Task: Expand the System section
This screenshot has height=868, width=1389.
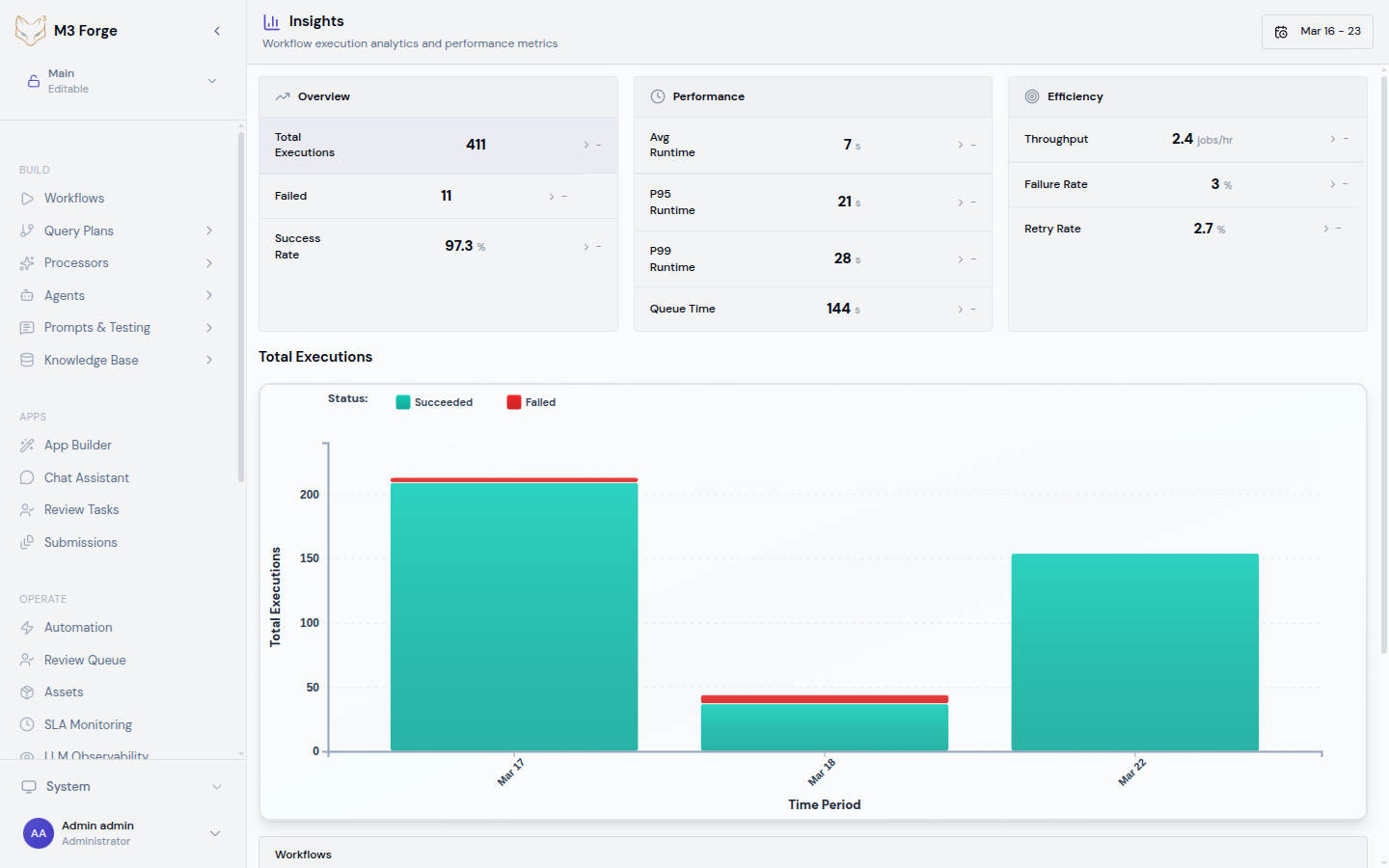Action: pos(122,787)
